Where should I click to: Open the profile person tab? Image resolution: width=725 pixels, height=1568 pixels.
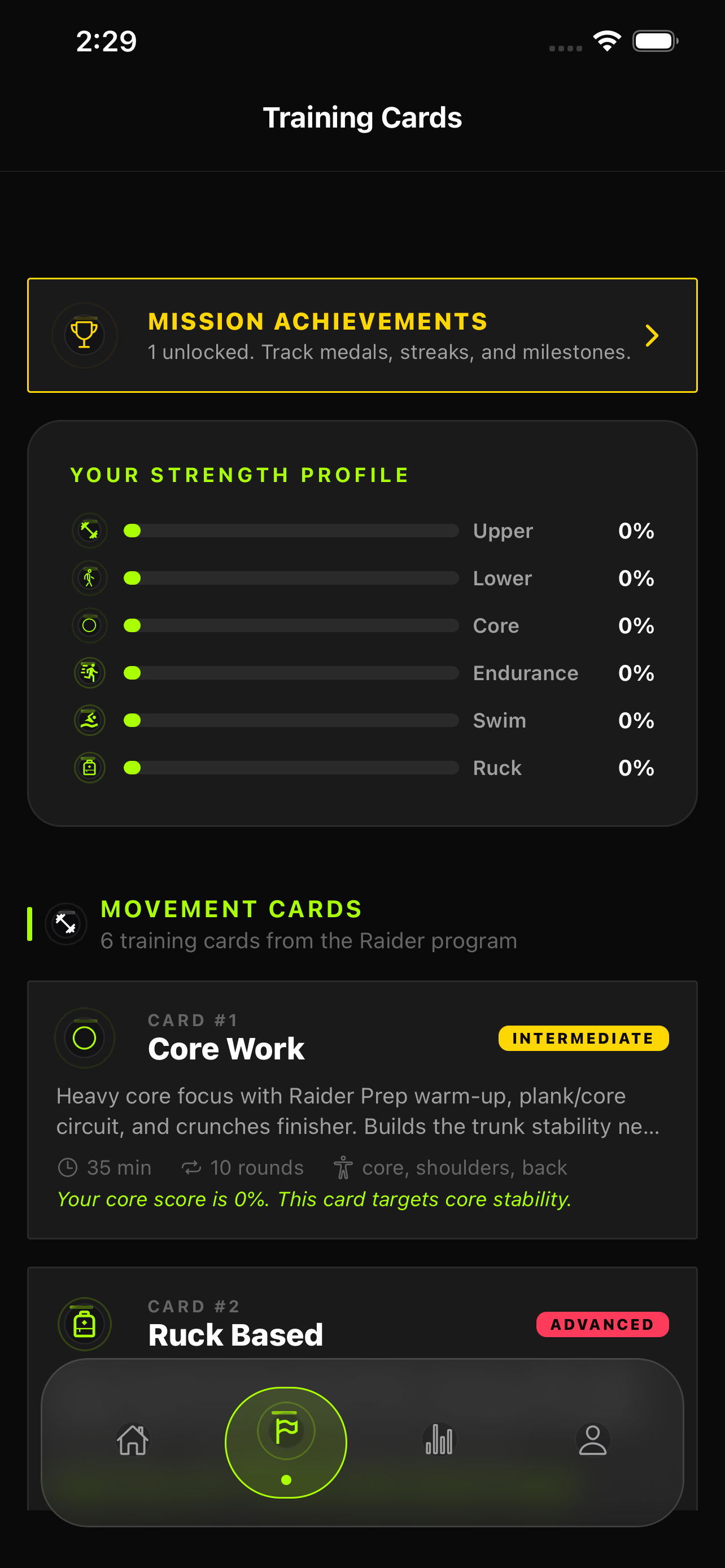592,1440
